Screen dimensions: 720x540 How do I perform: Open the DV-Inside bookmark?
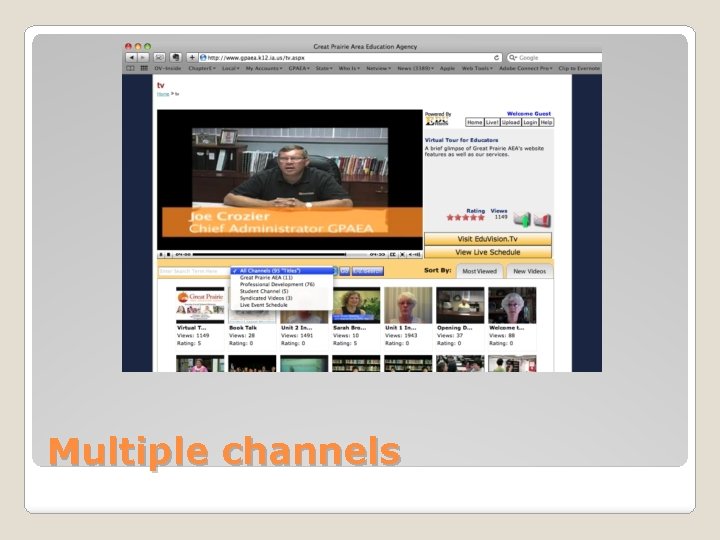coord(168,68)
